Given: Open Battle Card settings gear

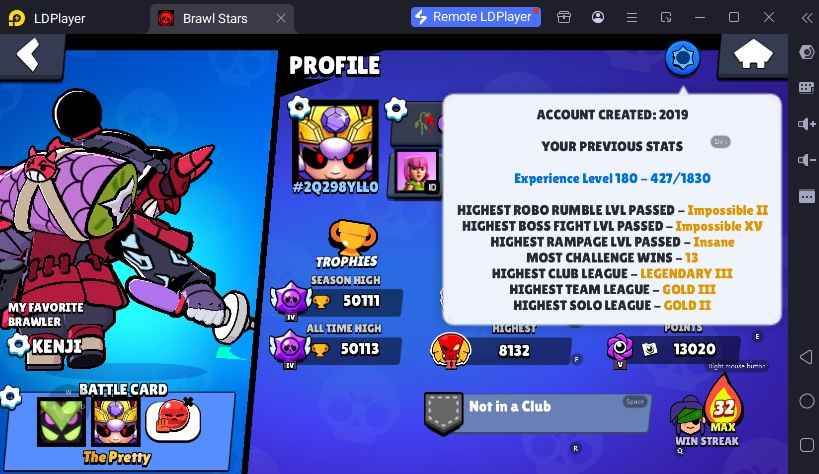Looking at the screenshot, I should (x=11, y=398).
